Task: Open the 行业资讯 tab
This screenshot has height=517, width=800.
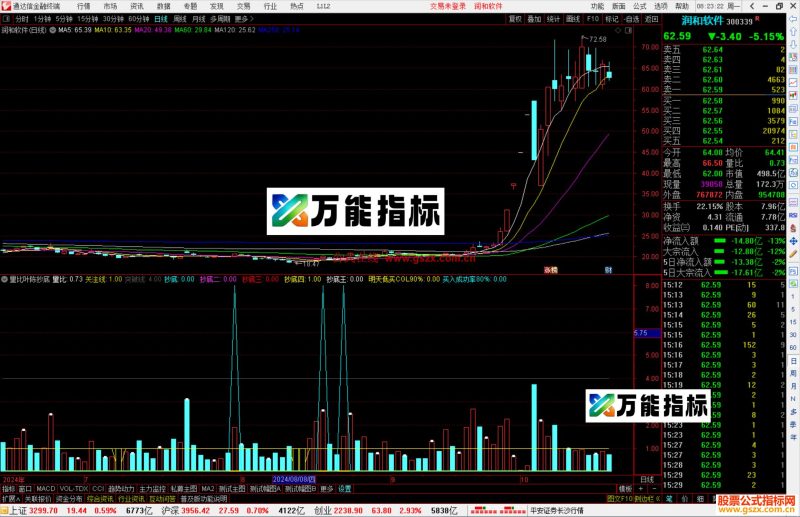Action: 132,499
